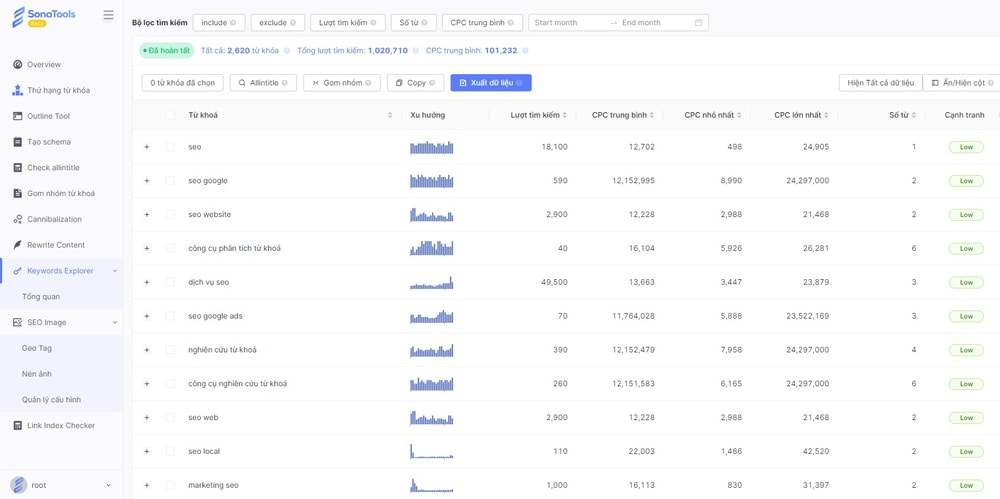
Task: Open Nén ảnh submenu item
Action: 36,374
